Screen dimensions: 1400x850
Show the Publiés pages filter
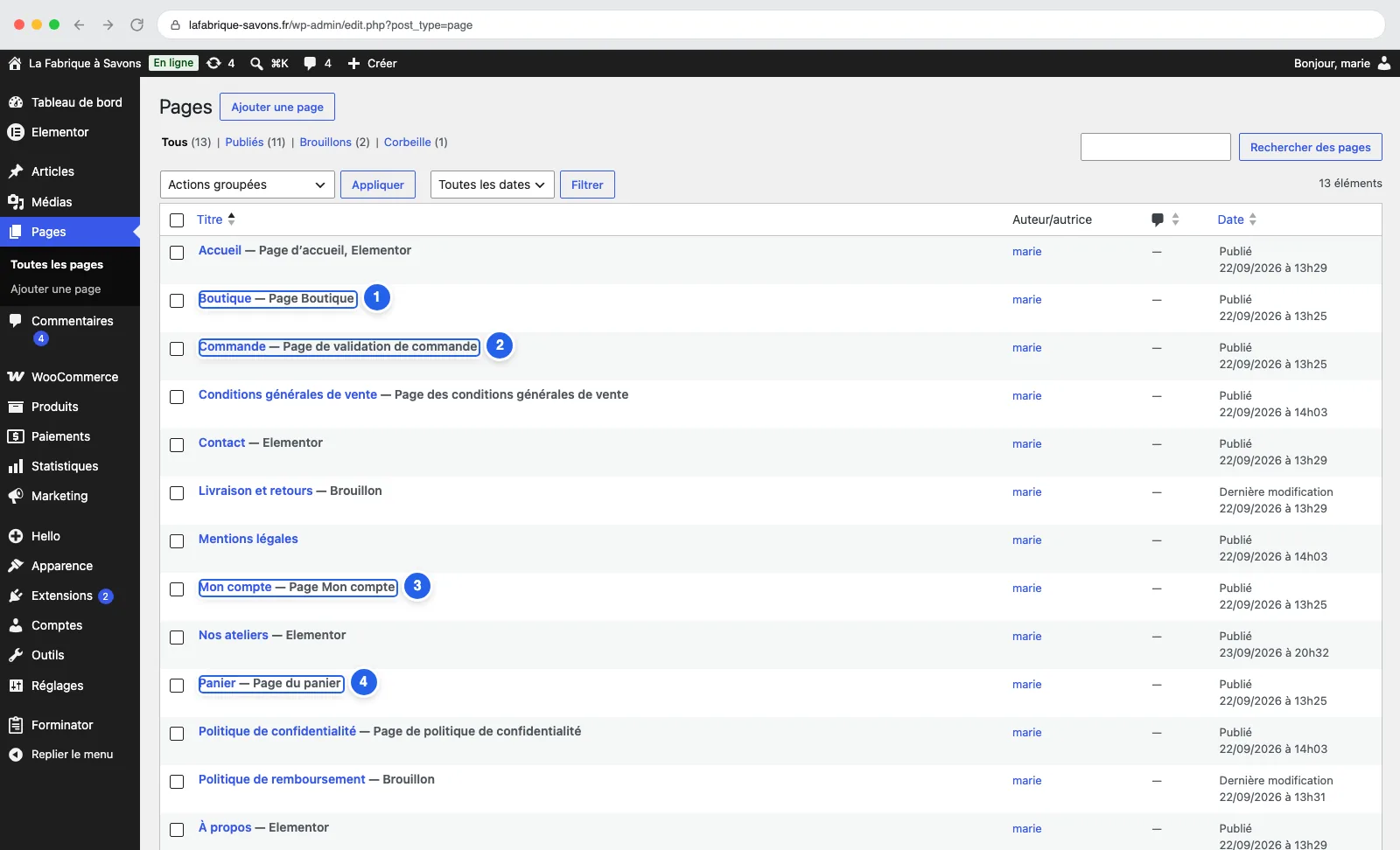click(244, 142)
